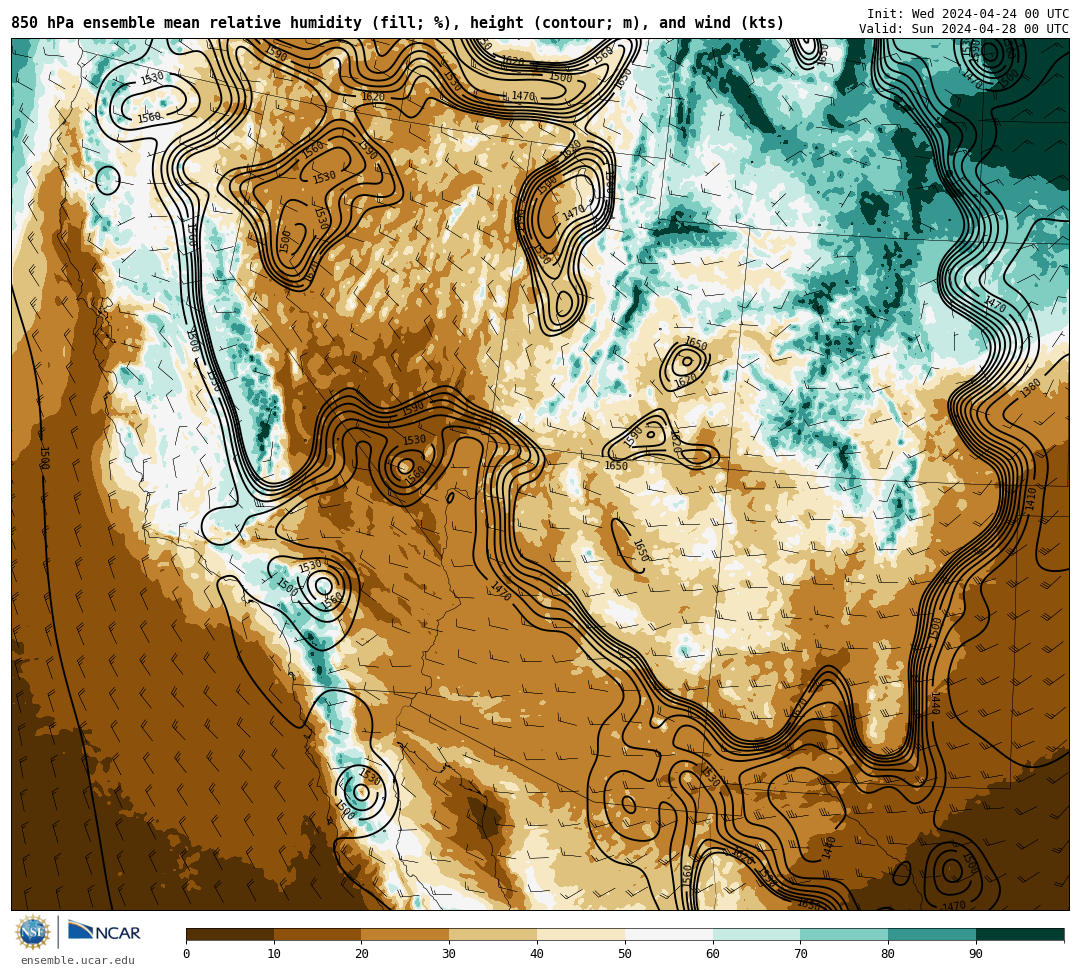This screenshot has width=1080, height=973.
Task: Click the NCAR logo
Action: click(104, 932)
